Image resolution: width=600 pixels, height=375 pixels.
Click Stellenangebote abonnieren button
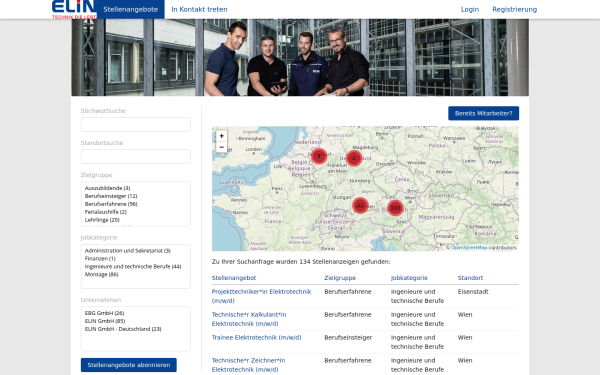(129, 365)
